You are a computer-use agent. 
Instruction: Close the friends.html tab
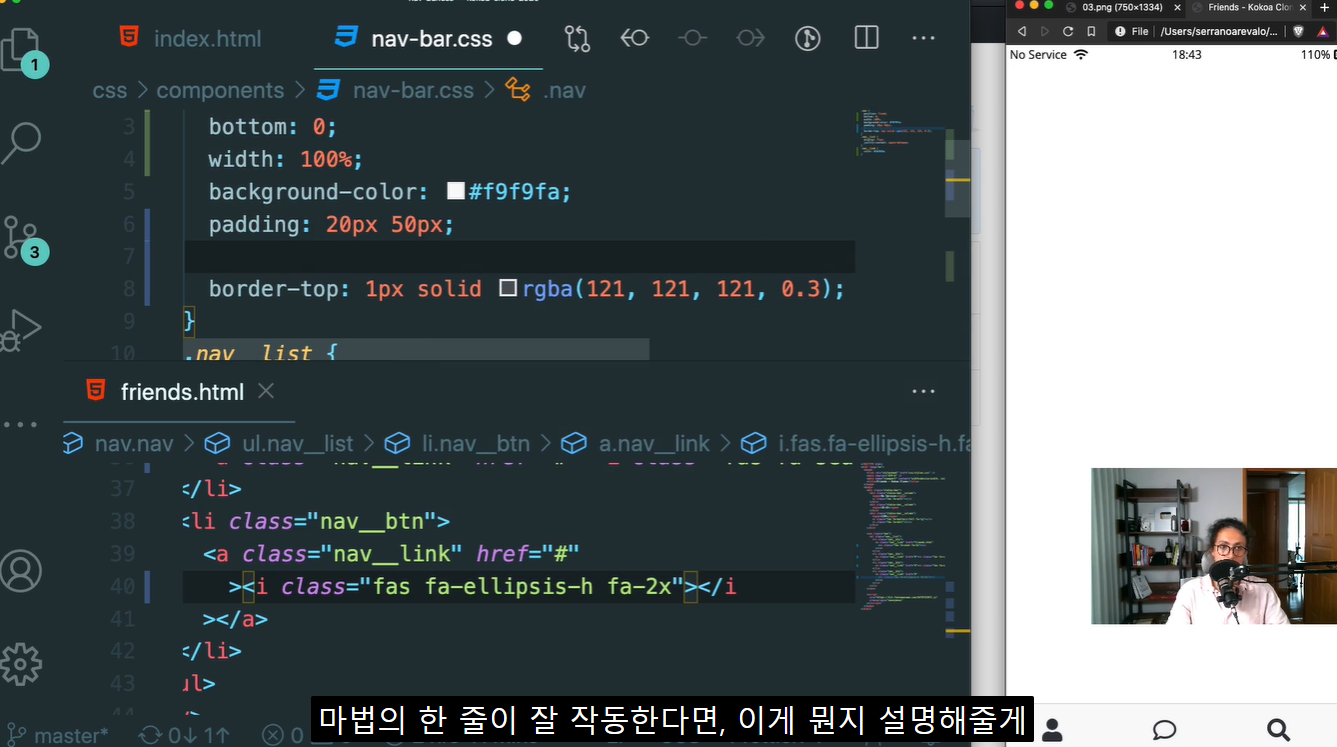[266, 392]
